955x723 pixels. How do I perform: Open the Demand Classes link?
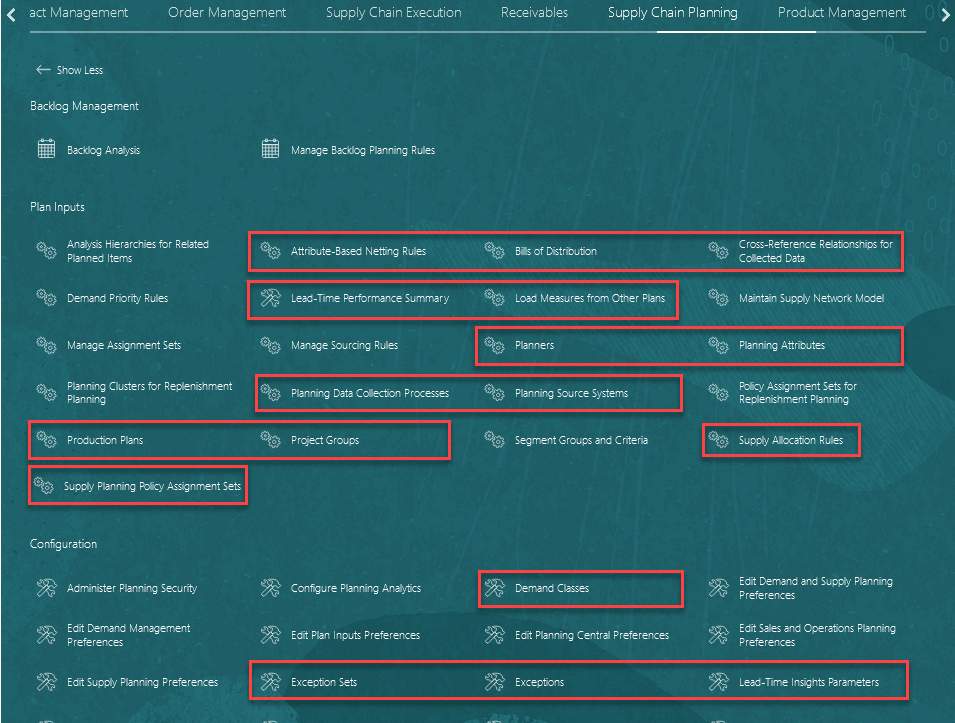point(552,588)
